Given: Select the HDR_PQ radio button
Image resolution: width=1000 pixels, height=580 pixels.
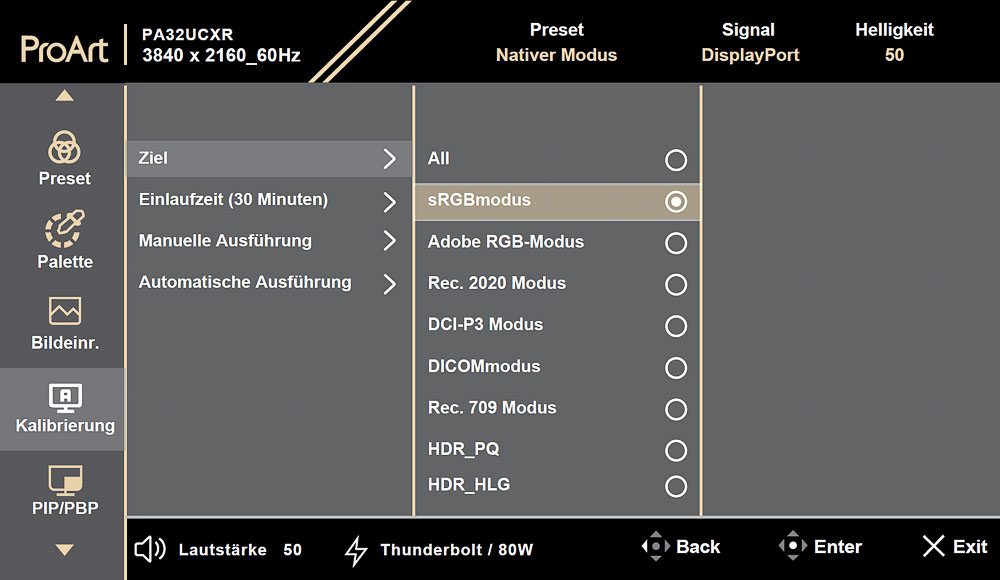Looking at the screenshot, I should point(676,450).
